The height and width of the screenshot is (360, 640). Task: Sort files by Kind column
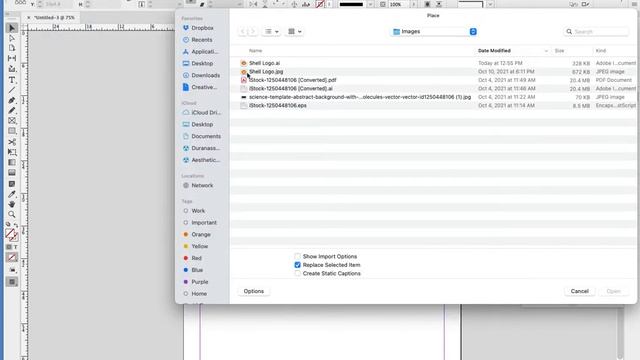click(601, 51)
